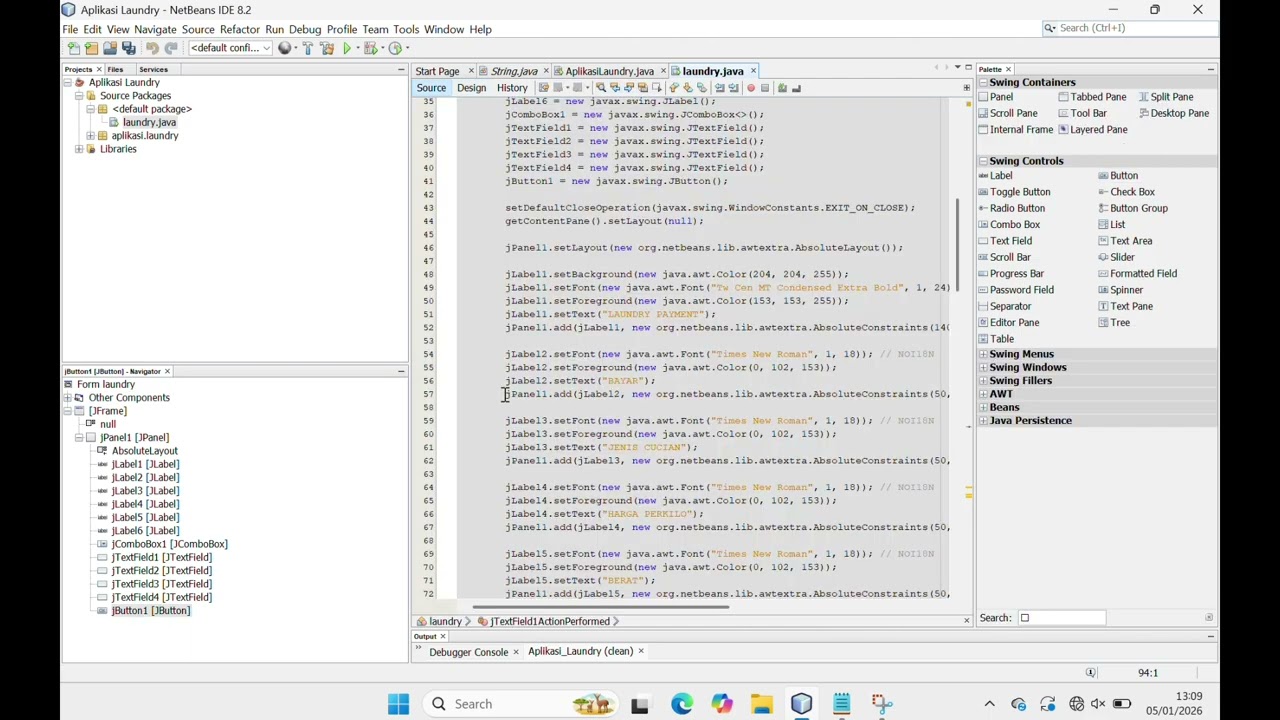The height and width of the screenshot is (720, 1280).
Task: Open the Debugger Console output tab
Action: click(x=468, y=652)
